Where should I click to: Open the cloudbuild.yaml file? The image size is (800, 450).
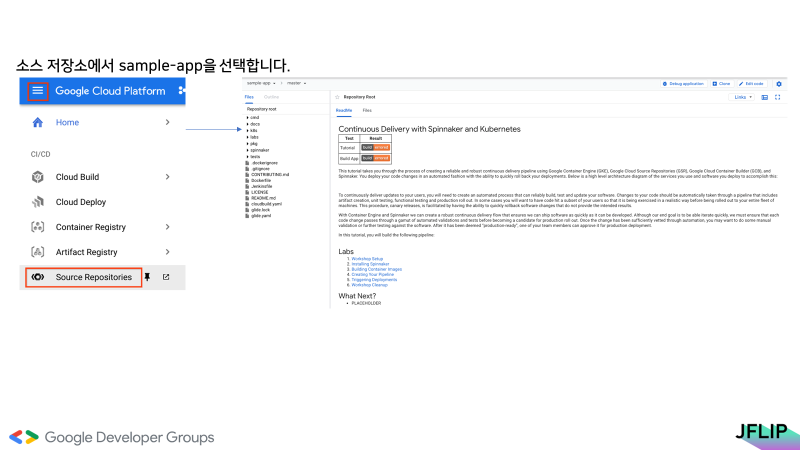pos(266,204)
